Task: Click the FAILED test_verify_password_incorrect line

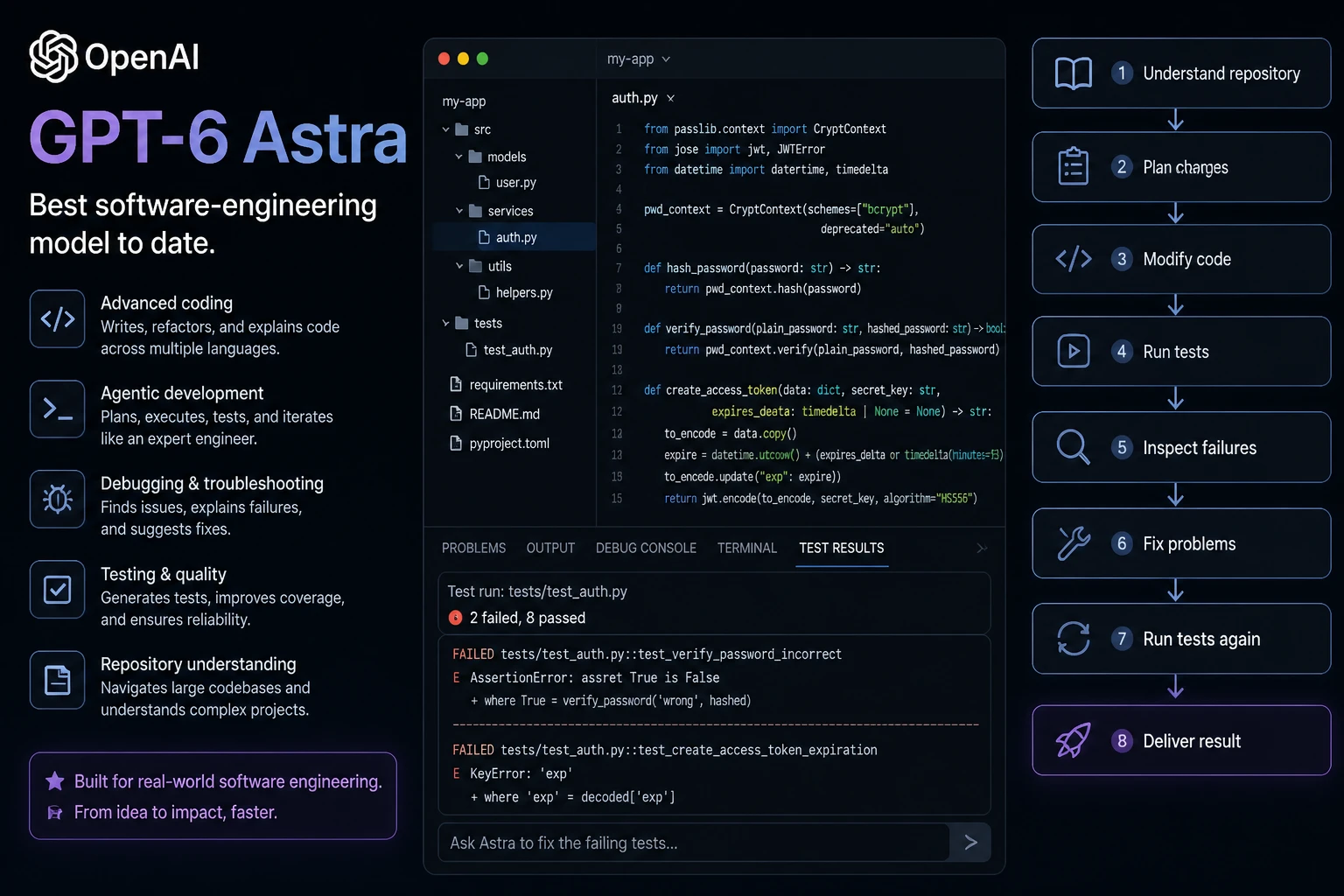Action: pos(647,654)
